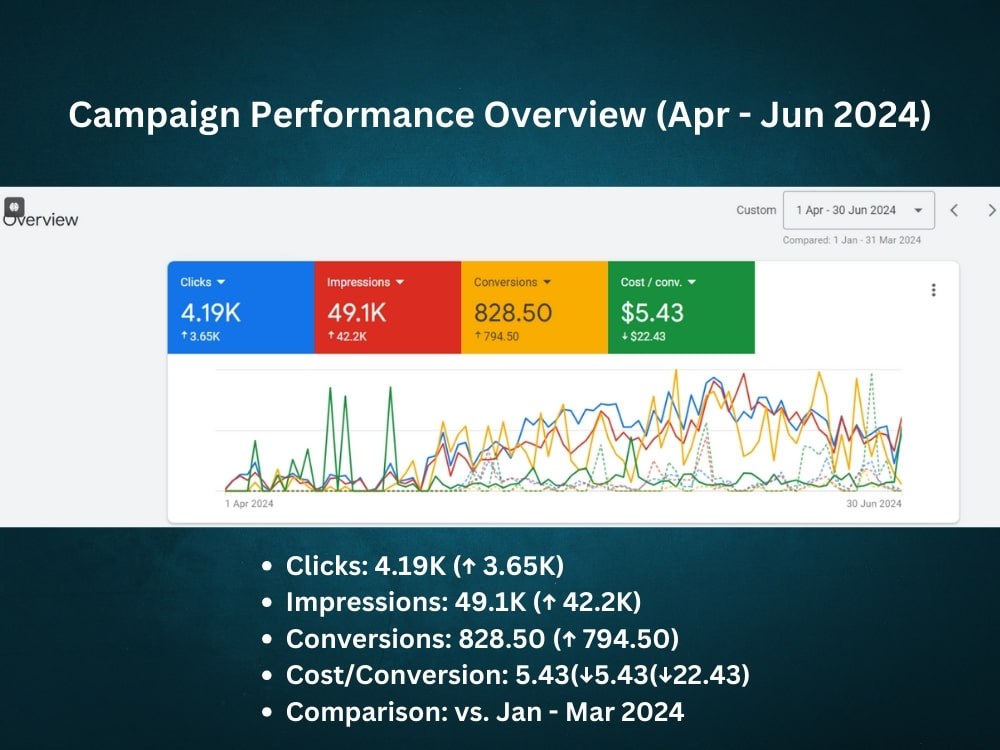The image size is (1000, 750).
Task: Open the three-dot more options menu
Action: 934,290
